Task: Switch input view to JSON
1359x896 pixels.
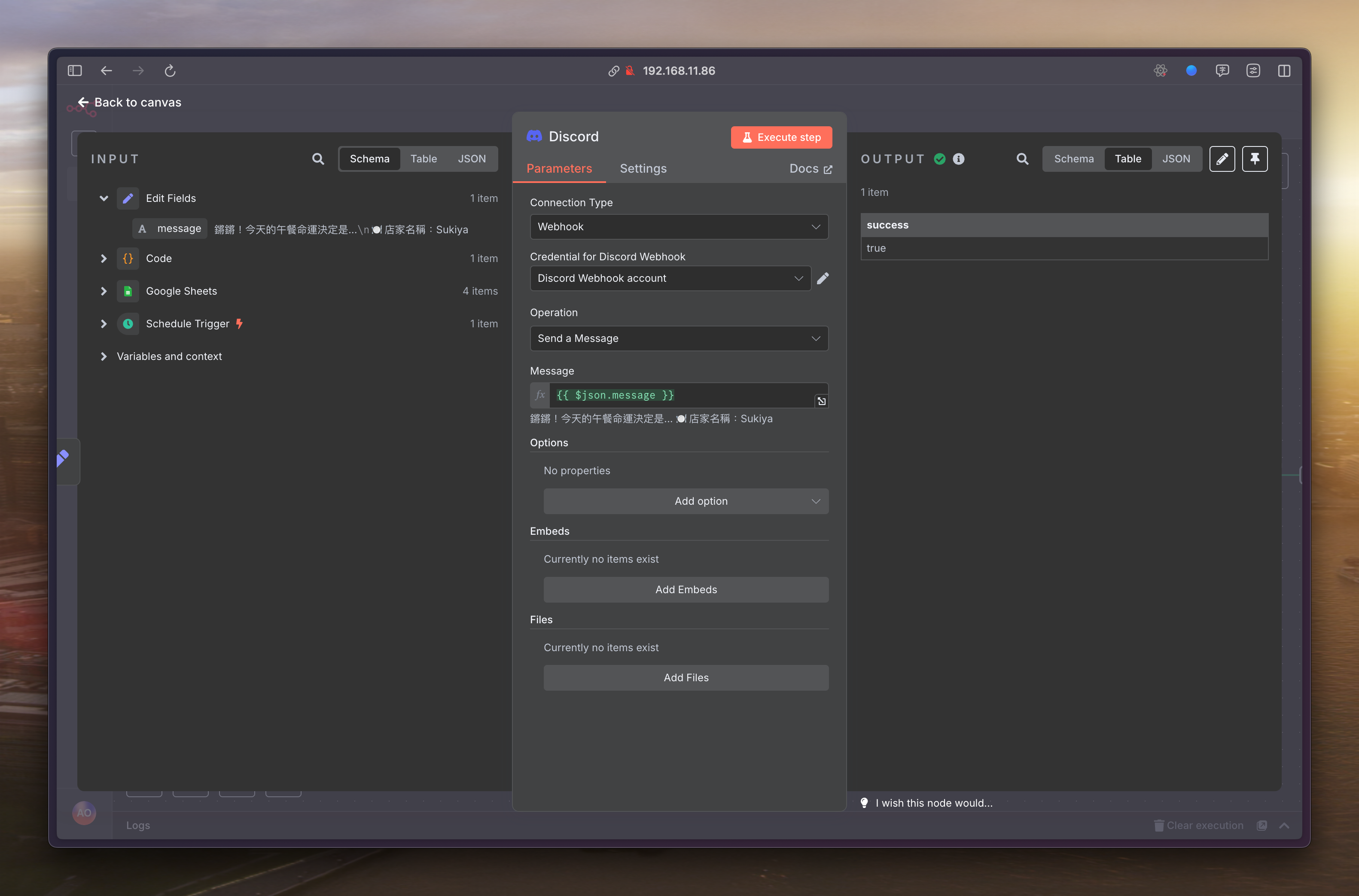Action: pos(471,159)
